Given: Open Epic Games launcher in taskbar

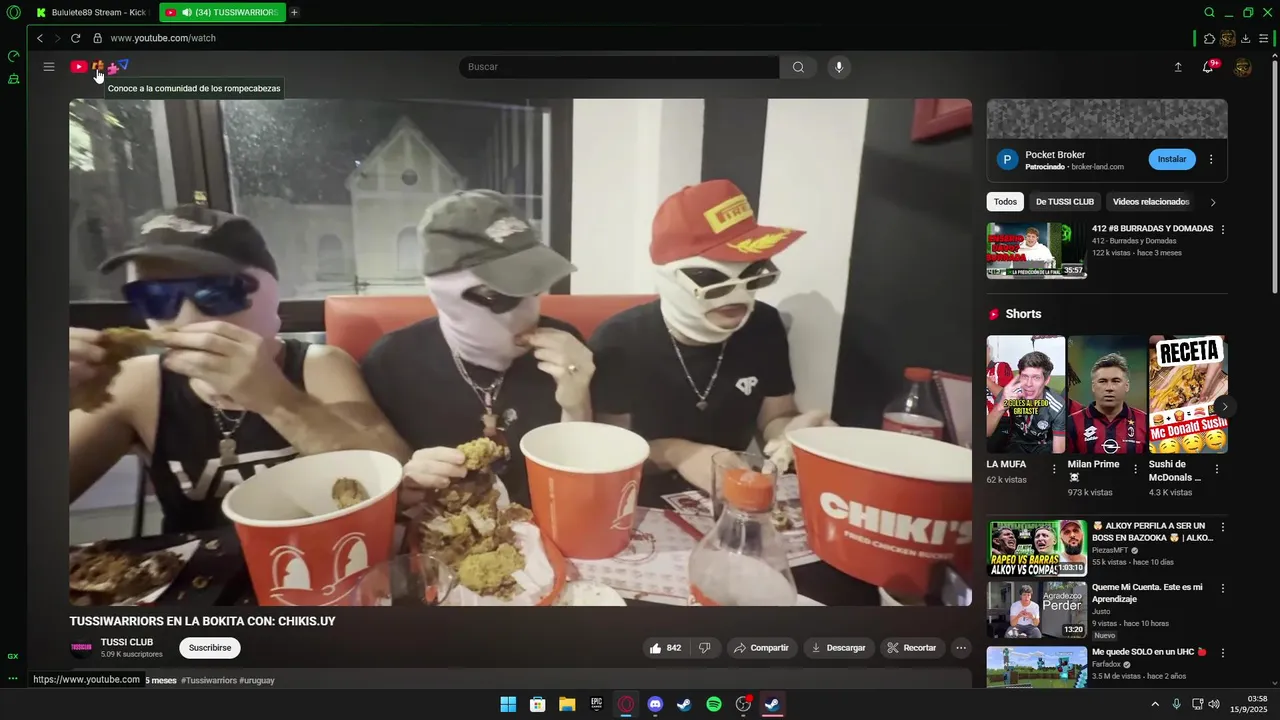Looking at the screenshot, I should tap(596, 704).
